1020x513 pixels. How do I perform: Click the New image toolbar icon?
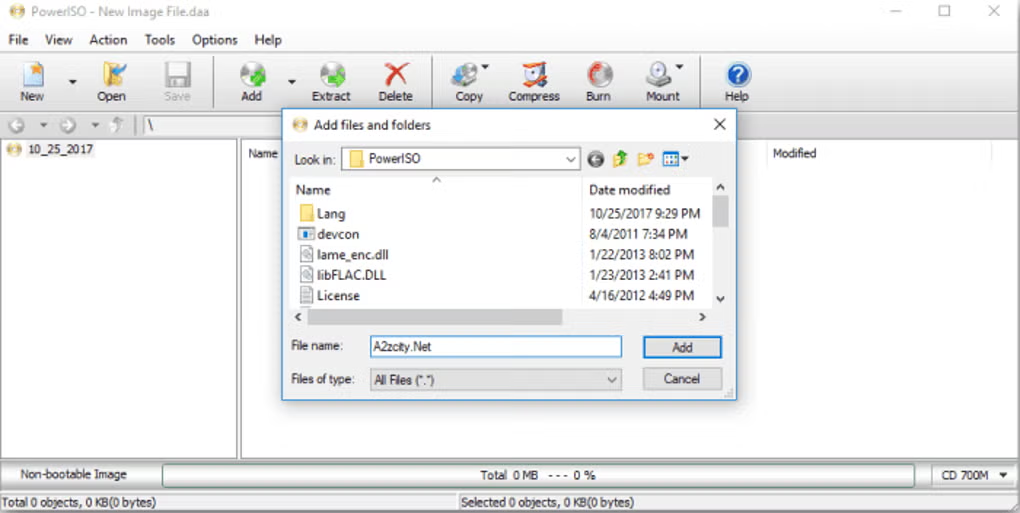click(32, 79)
